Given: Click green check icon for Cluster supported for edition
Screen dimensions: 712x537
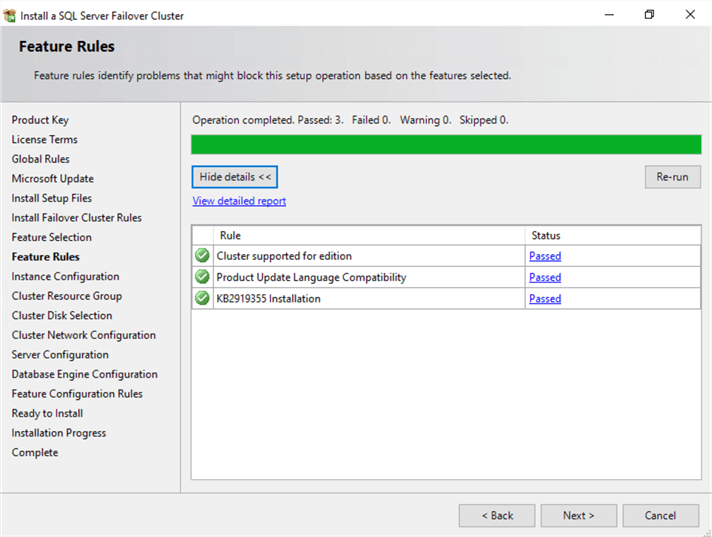Looking at the screenshot, I should (202, 256).
